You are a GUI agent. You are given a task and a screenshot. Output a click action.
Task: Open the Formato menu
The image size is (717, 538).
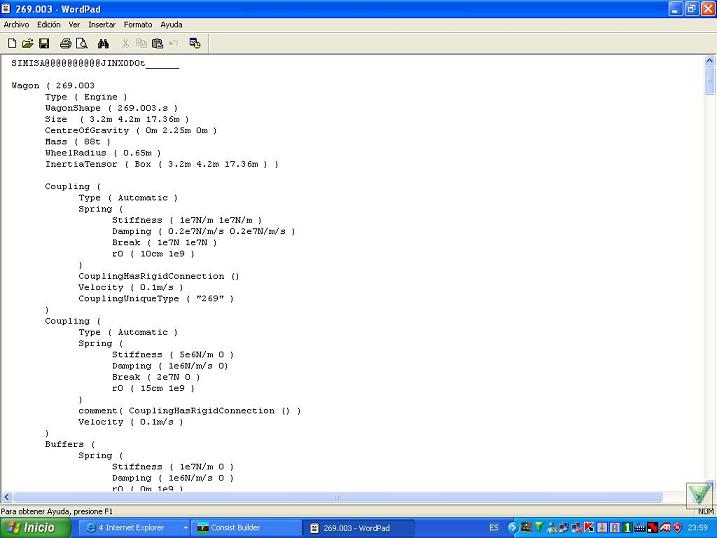pos(137,24)
